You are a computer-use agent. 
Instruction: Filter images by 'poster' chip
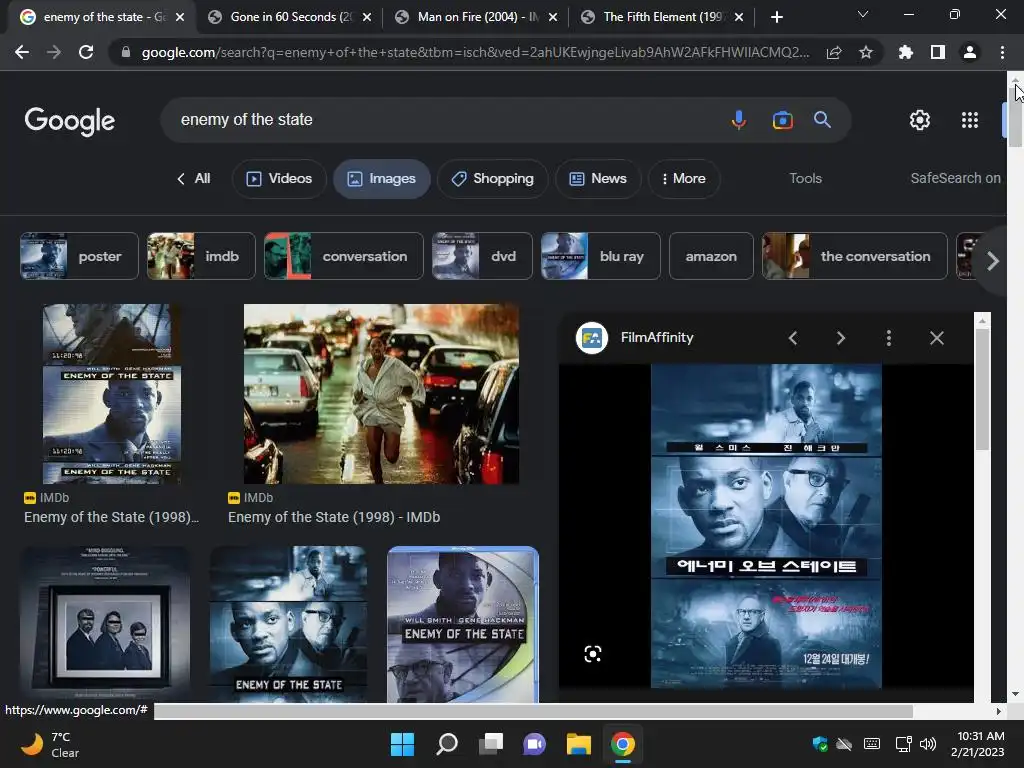pos(79,256)
